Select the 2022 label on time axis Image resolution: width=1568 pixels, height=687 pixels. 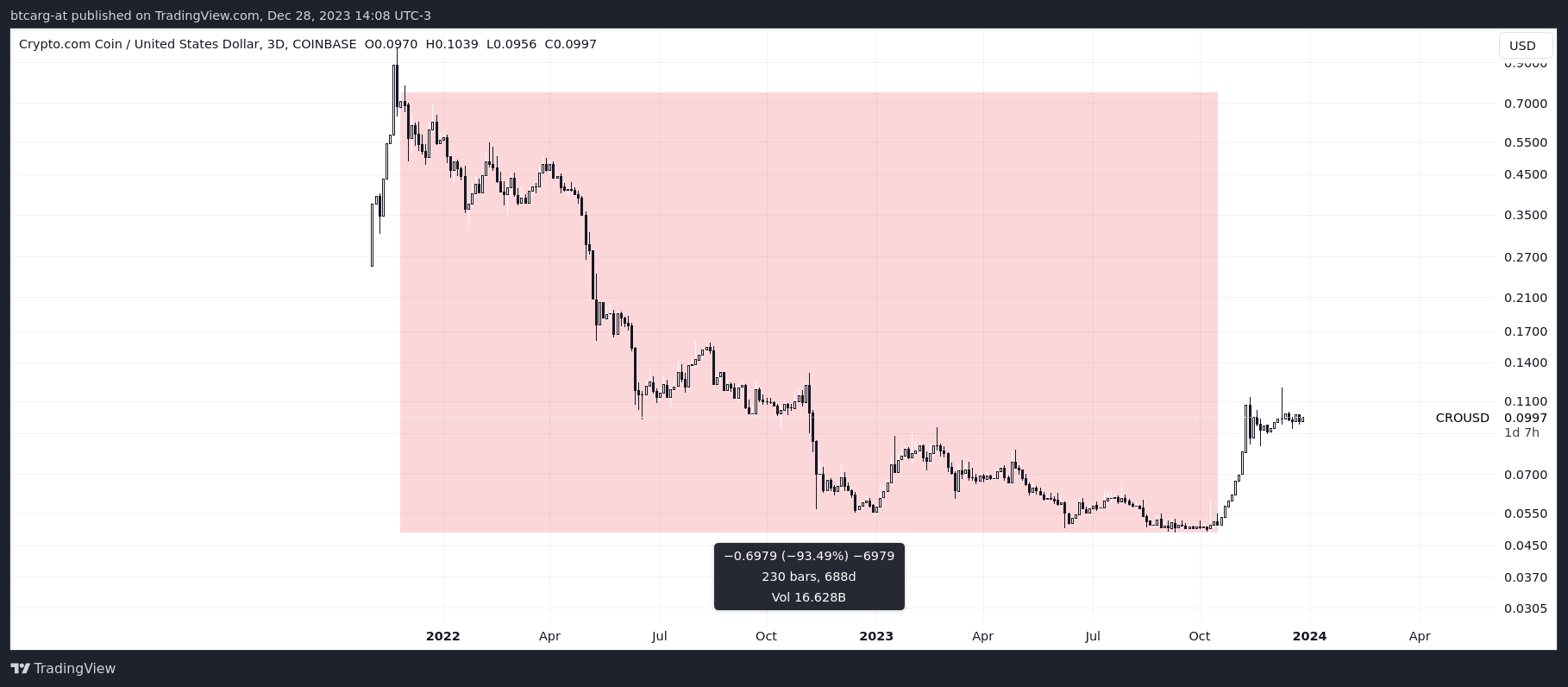pyautogui.click(x=442, y=636)
